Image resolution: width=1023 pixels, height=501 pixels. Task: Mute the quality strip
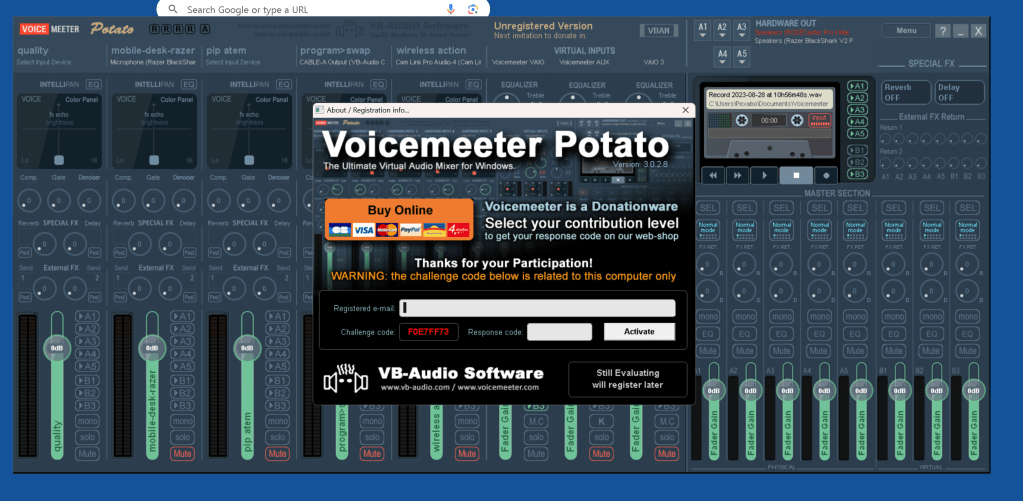tap(87, 453)
